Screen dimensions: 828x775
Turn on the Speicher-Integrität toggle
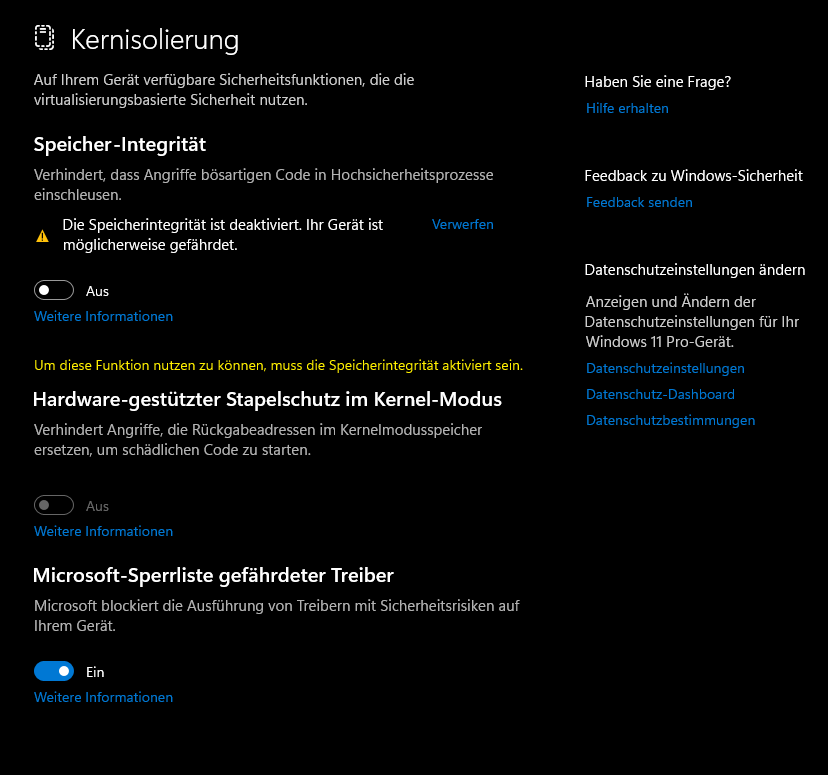(54, 290)
